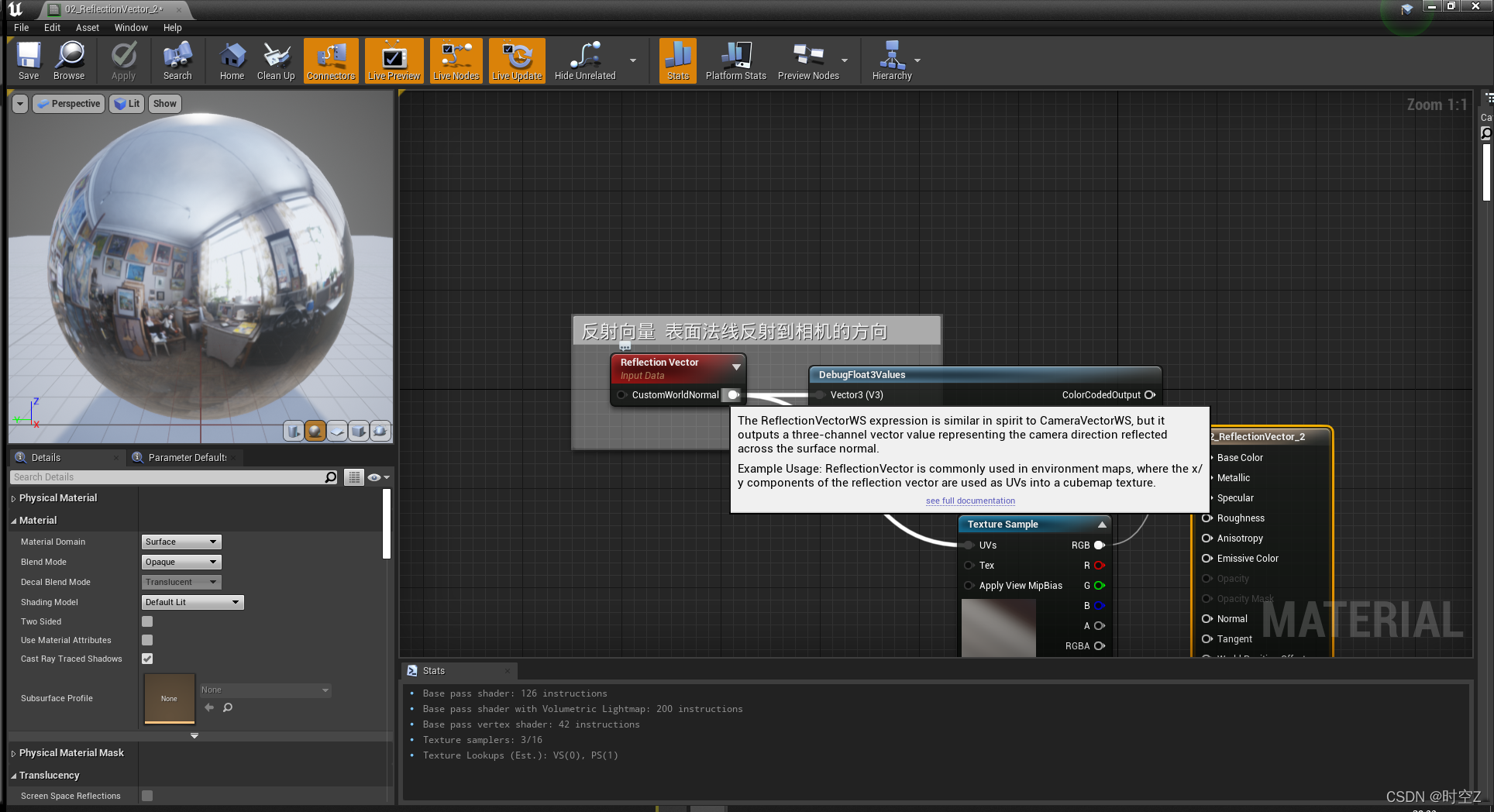Open the Blend Mode dropdown
The width and height of the screenshot is (1494, 812).
click(181, 562)
